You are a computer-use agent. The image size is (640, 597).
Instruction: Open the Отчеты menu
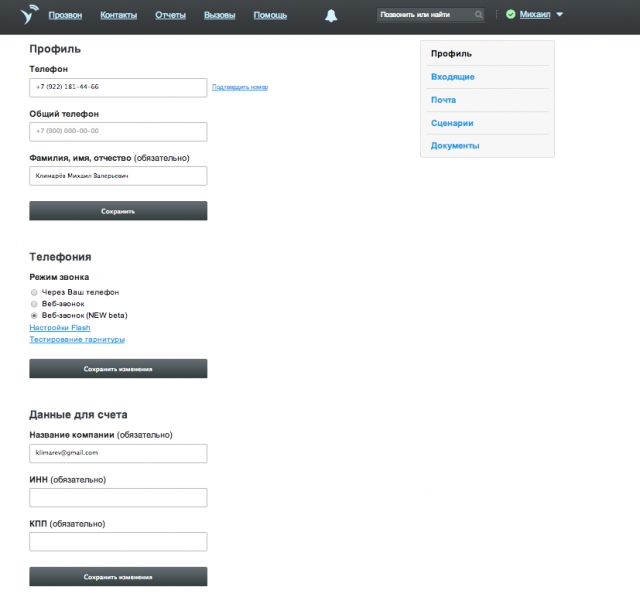170,15
